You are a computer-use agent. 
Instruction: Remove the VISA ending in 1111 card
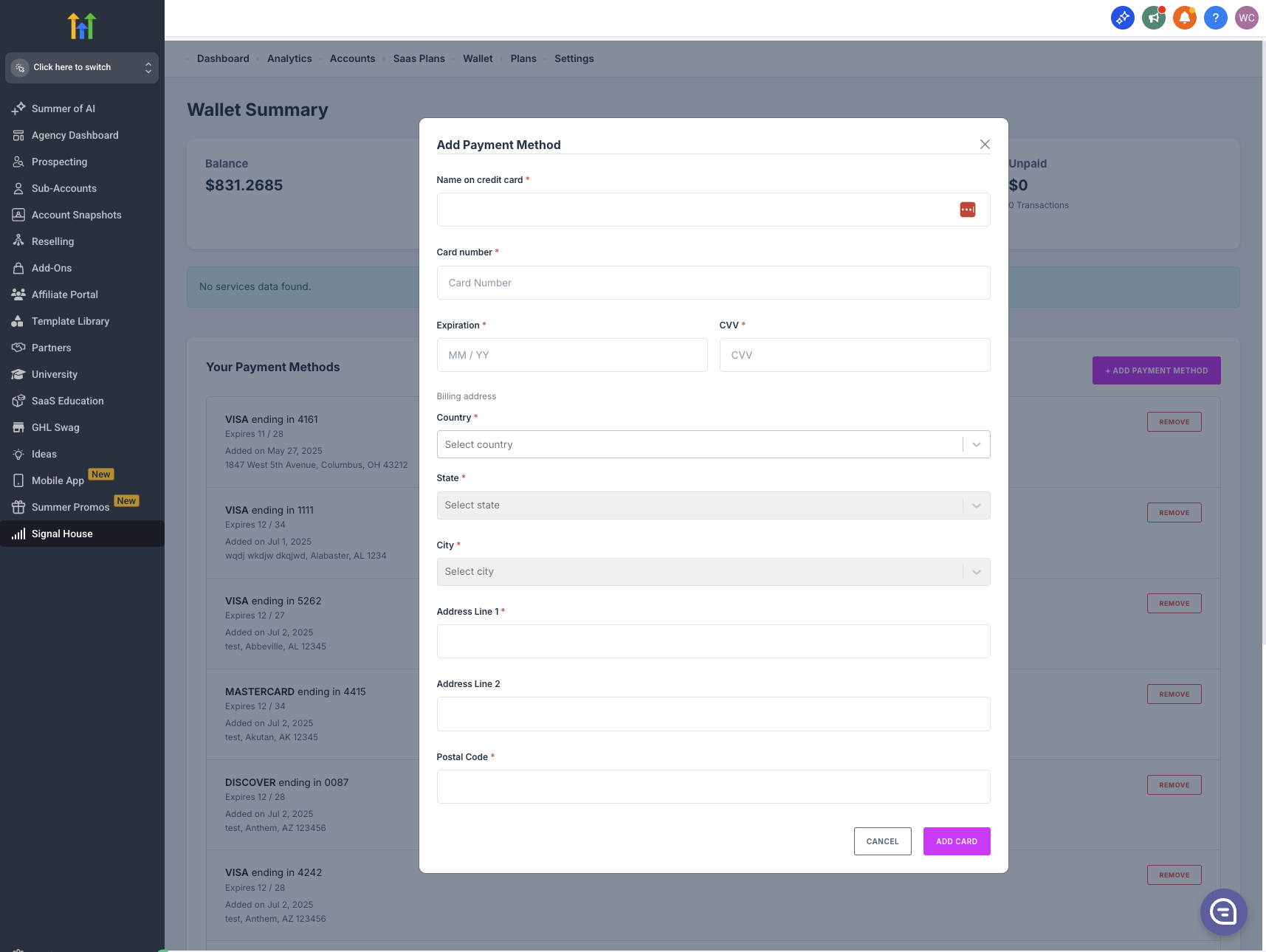click(1174, 513)
